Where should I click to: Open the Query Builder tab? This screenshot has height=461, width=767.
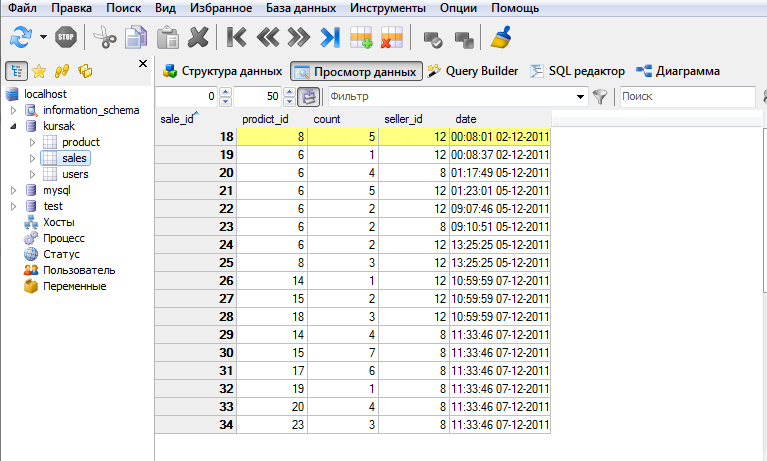[473, 71]
